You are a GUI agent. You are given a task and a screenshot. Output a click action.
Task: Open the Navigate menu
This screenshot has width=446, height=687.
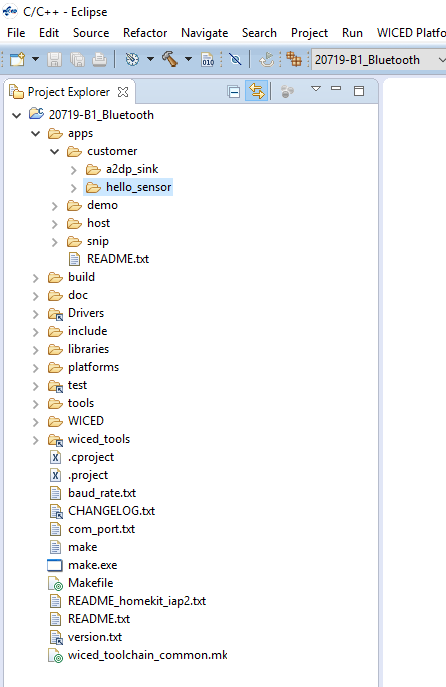[205, 33]
